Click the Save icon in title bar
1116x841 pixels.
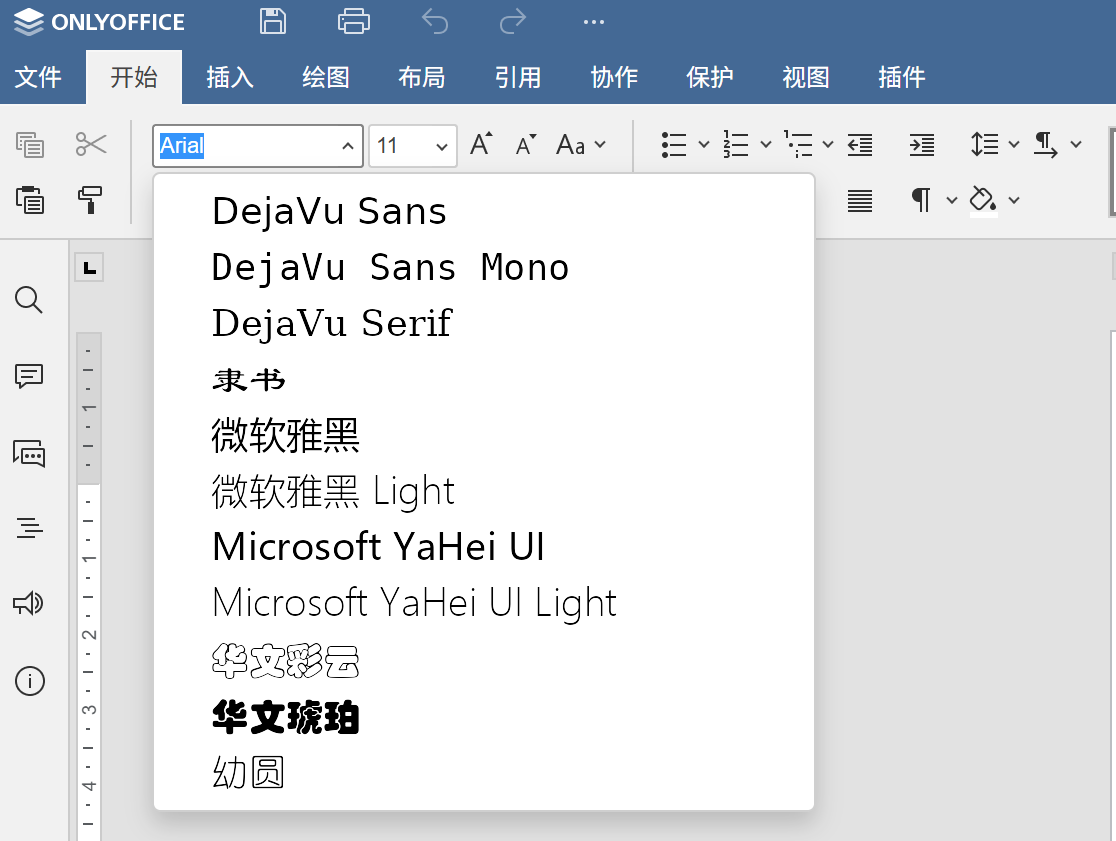click(272, 21)
